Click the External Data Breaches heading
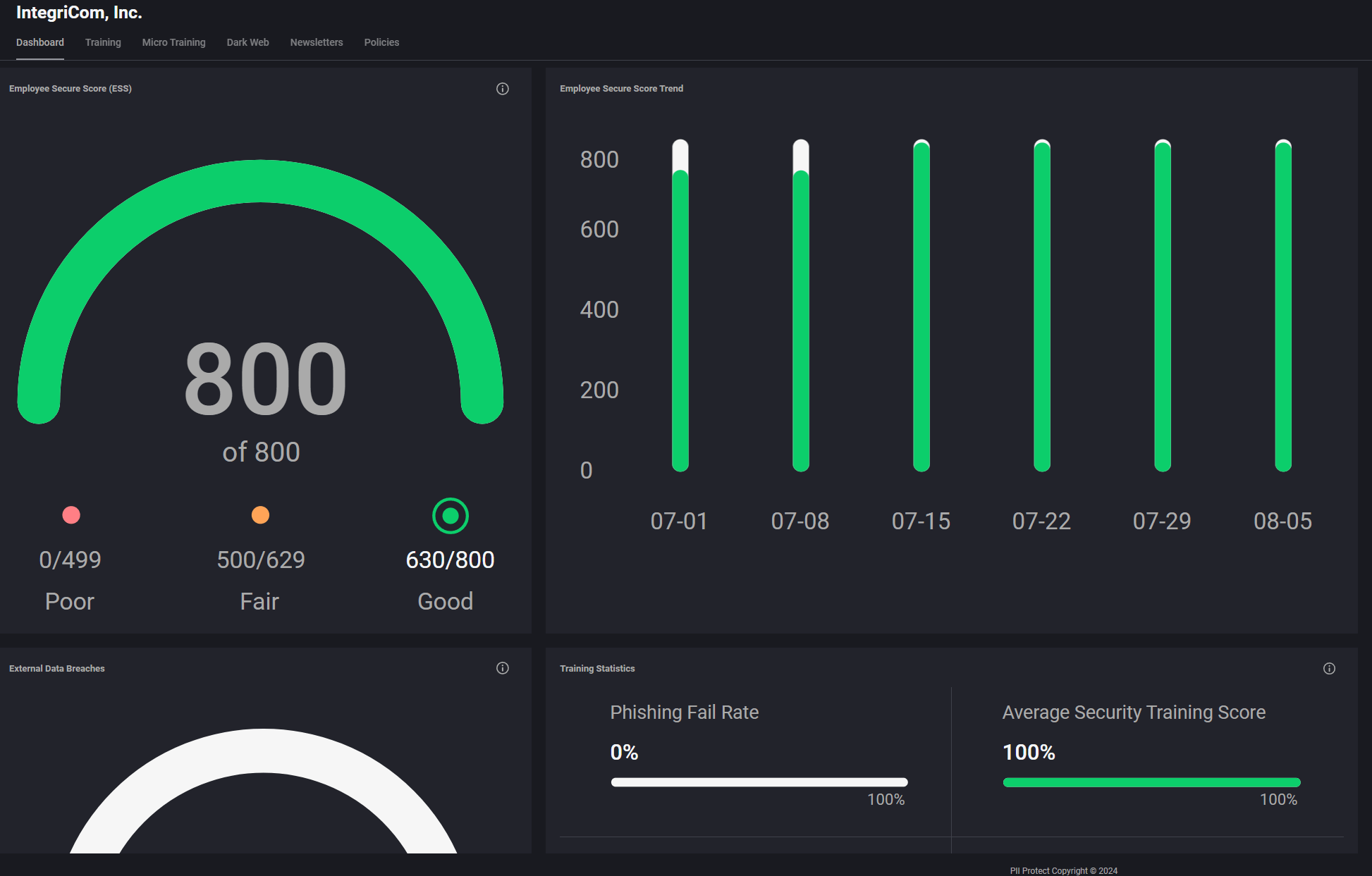 [x=57, y=669]
